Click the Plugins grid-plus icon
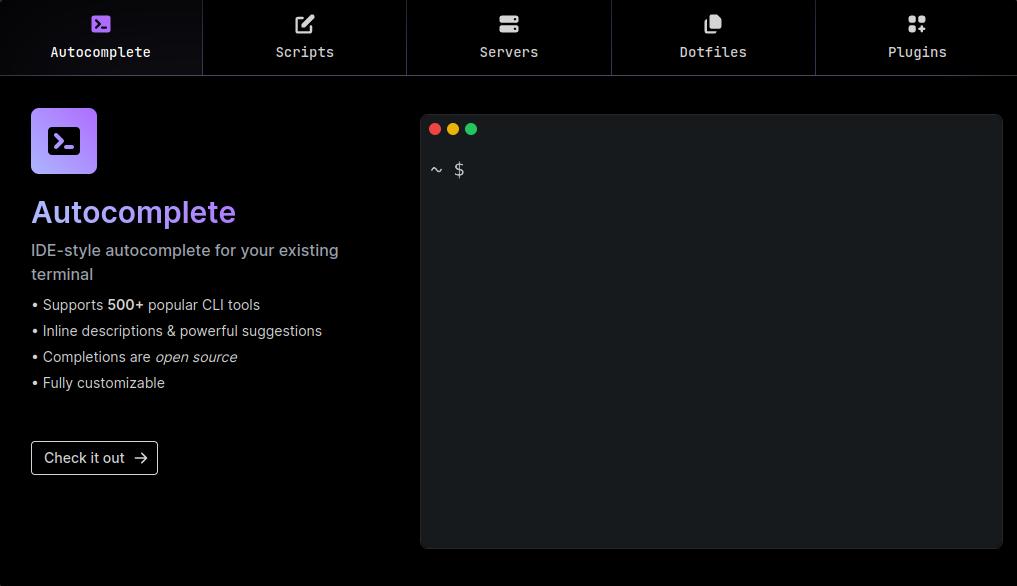 click(917, 24)
